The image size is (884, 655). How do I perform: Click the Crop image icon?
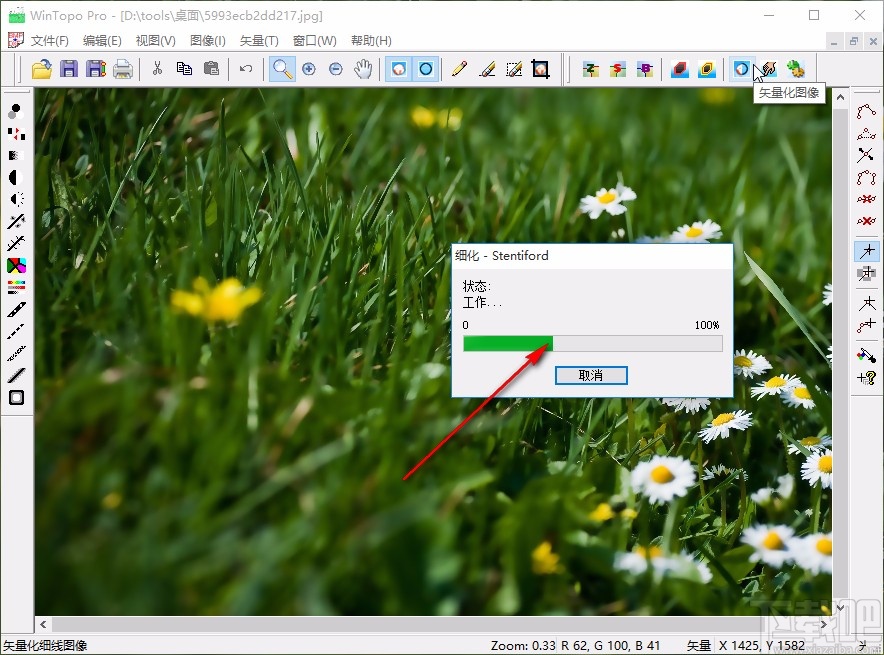(541, 69)
